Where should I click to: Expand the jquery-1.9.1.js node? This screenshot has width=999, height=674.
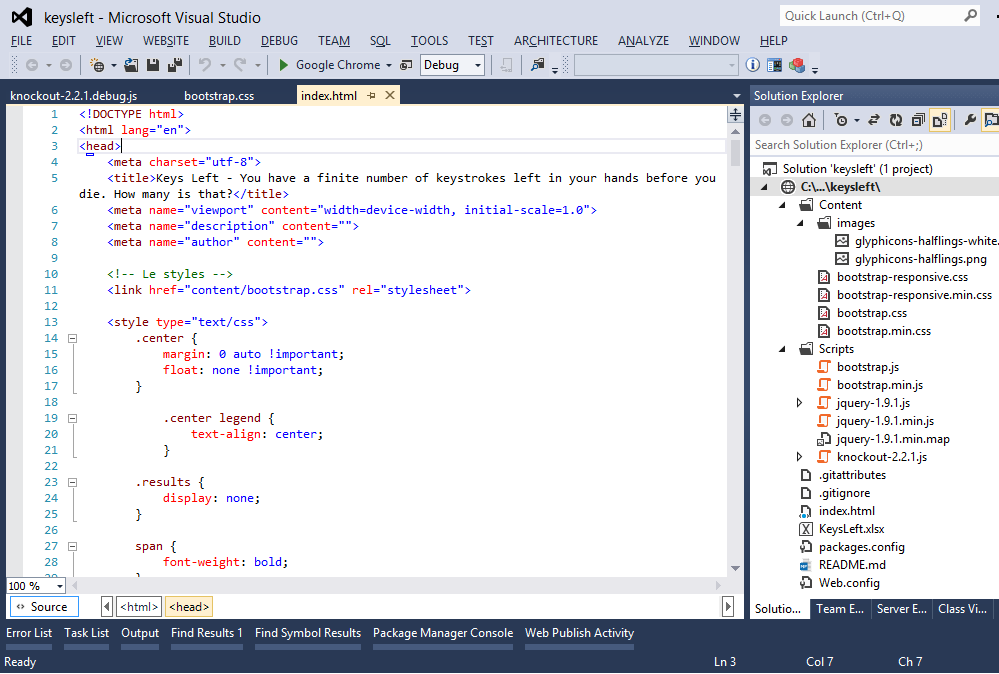799,403
